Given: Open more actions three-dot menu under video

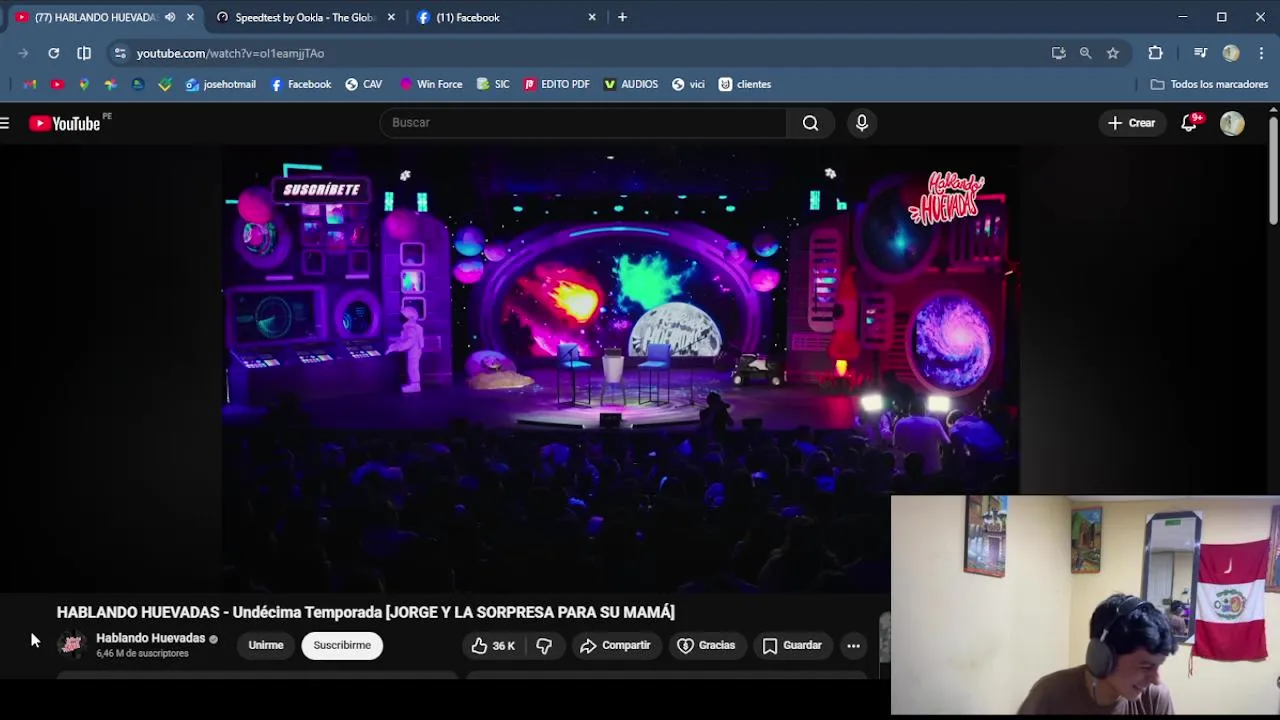Looking at the screenshot, I should pyautogui.click(x=853, y=646).
